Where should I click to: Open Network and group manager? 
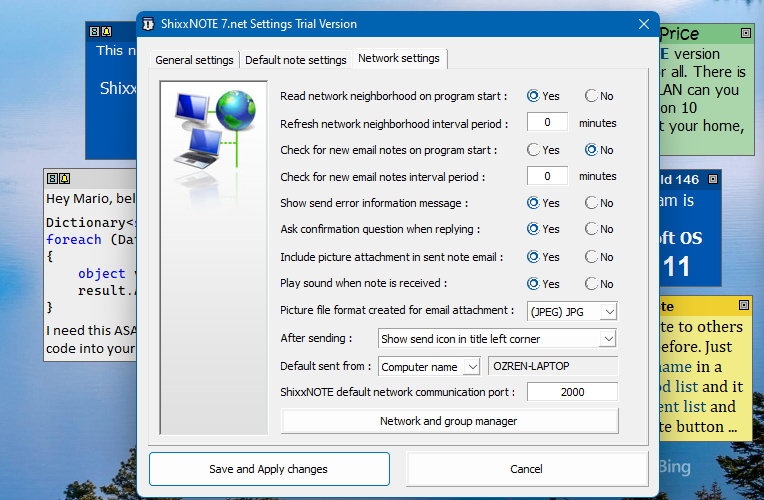coord(449,421)
